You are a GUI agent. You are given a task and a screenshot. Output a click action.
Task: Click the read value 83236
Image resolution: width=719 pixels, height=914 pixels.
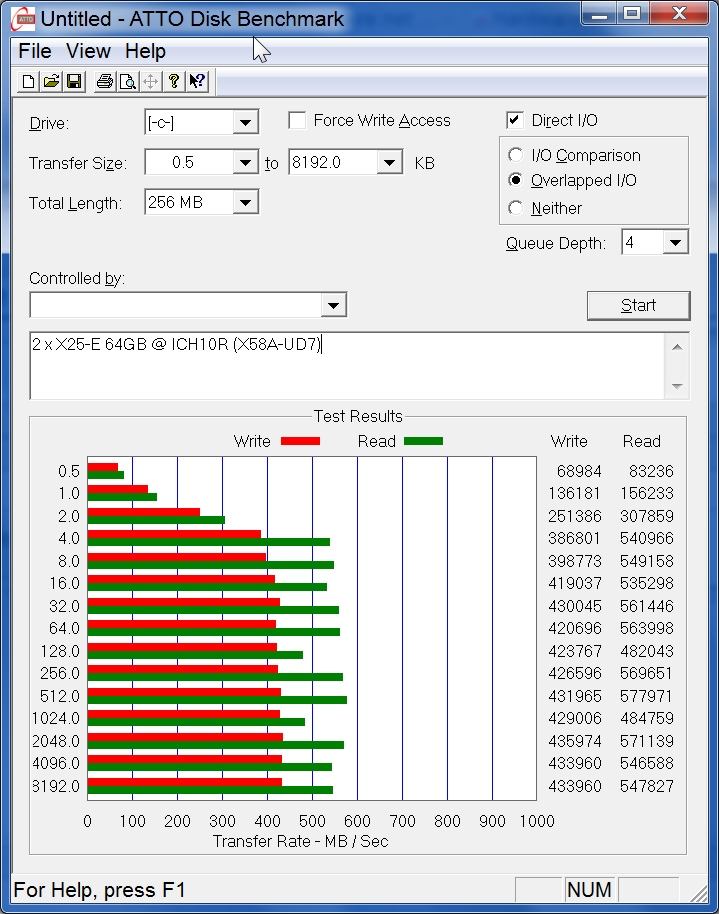[651, 471]
